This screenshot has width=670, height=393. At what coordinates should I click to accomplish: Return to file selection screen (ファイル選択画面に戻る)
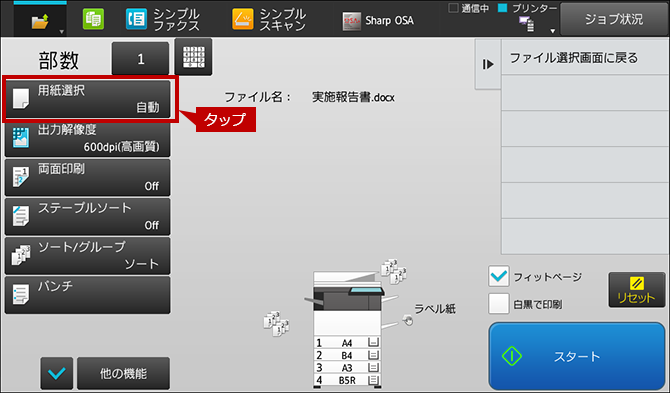[585, 58]
